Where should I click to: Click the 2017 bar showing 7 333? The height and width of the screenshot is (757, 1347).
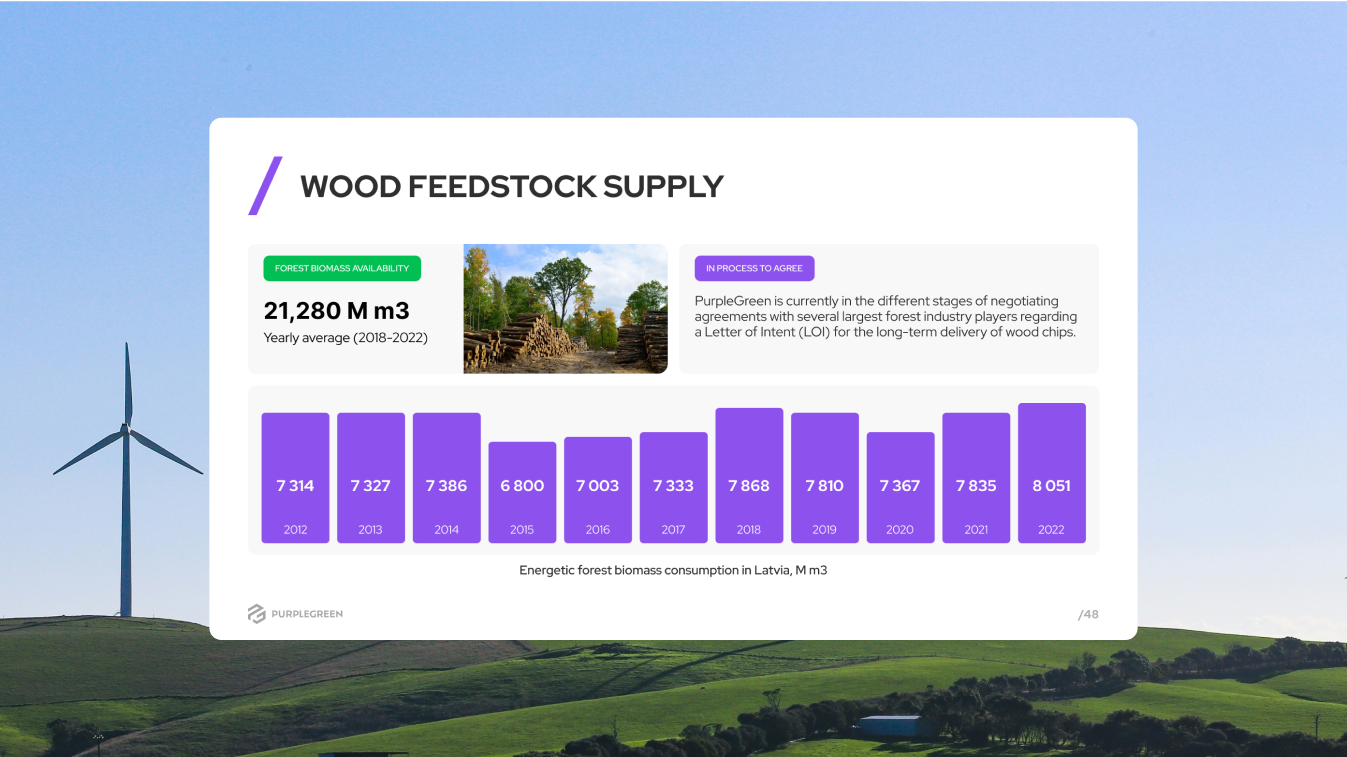tap(674, 488)
